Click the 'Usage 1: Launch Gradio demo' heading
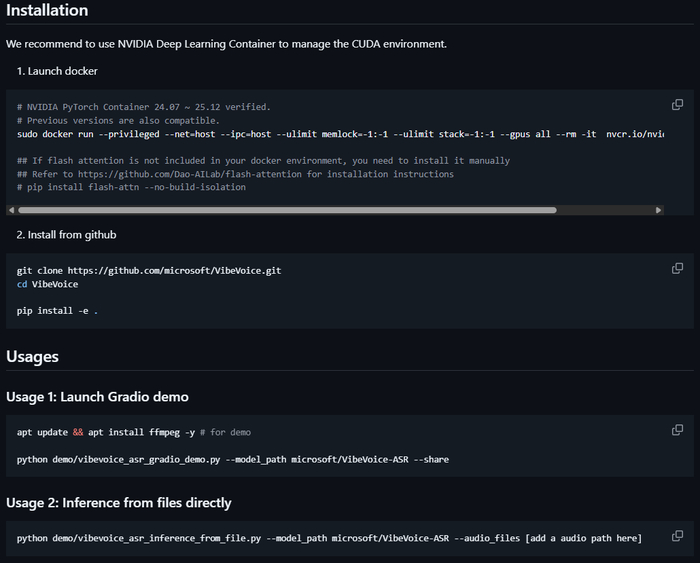Viewport: 700px width, 563px height. tap(97, 397)
